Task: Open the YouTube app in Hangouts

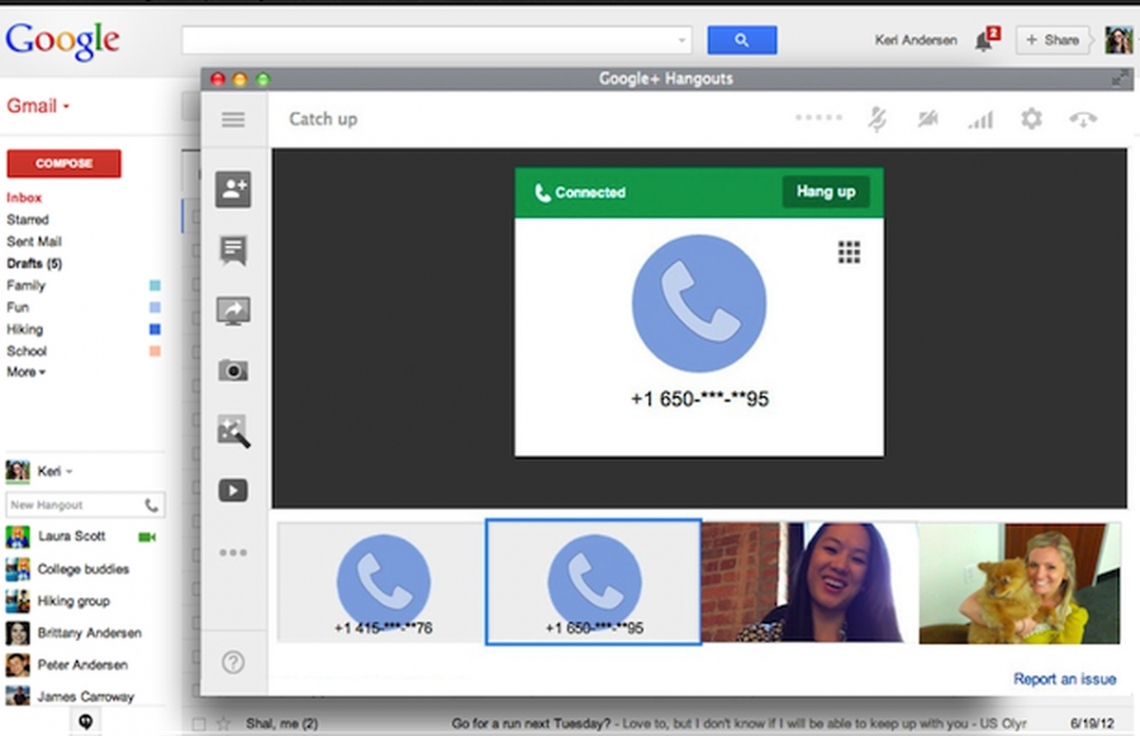Action: click(x=233, y=490)
